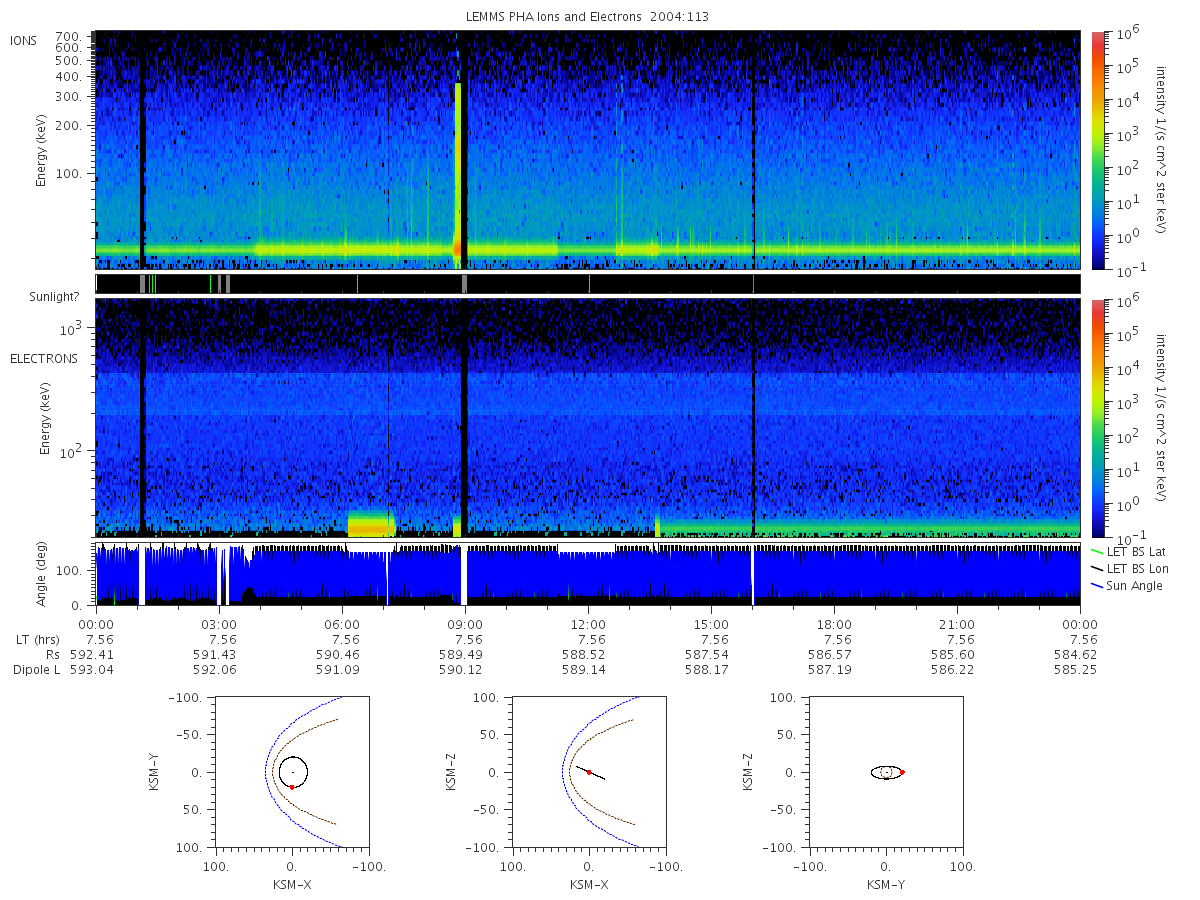Click the red spacecraft marker in KSM-Y/KSM-Z plot
This screenshot has width=1200, height=900.
point(902,772)
